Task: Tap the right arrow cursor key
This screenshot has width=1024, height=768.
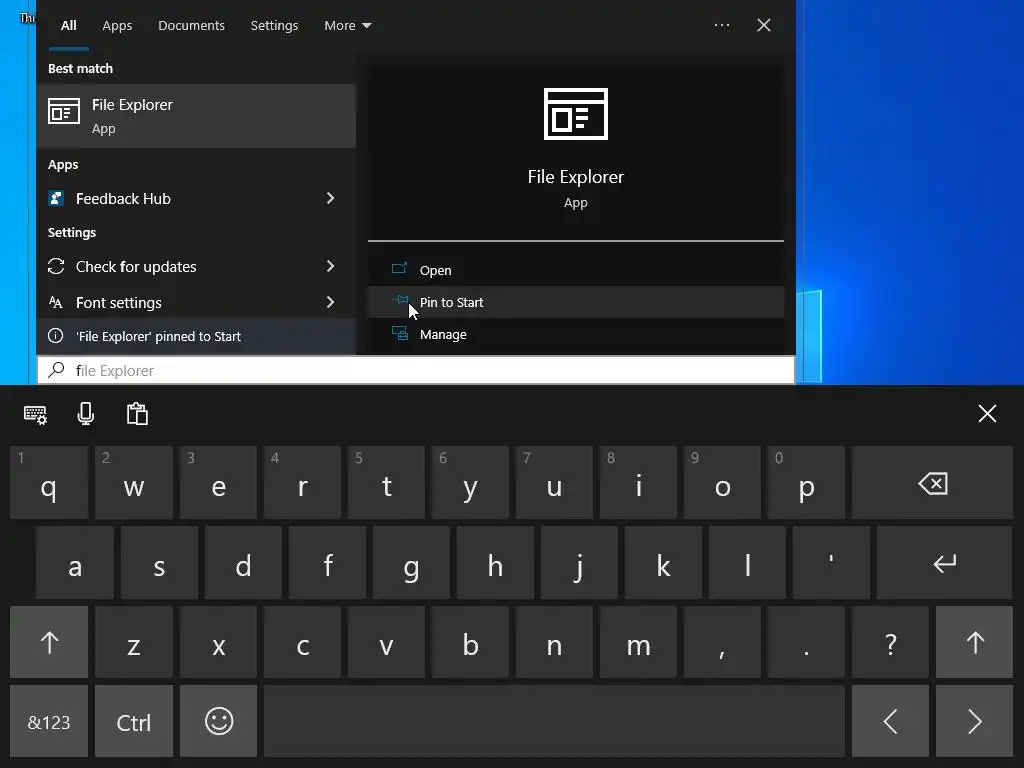Action: point(974,722)
